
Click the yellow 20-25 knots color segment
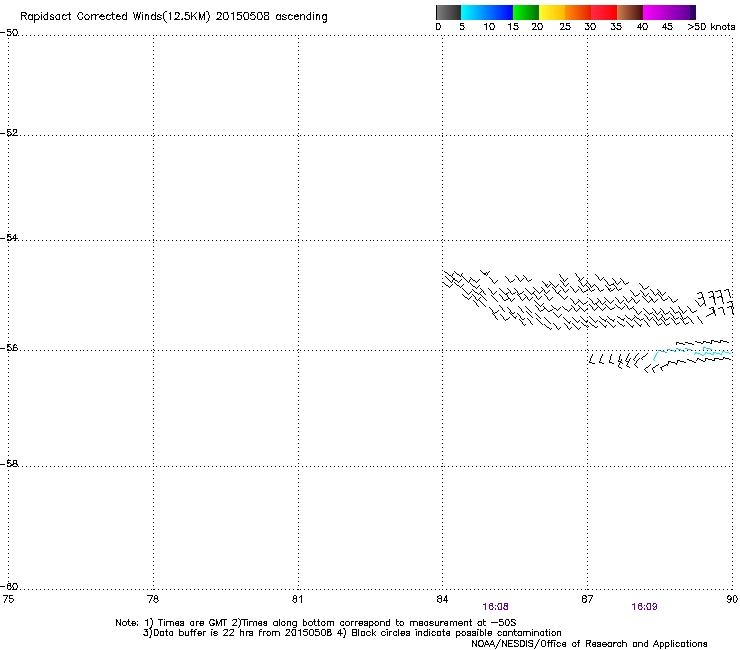pos(552,12)
